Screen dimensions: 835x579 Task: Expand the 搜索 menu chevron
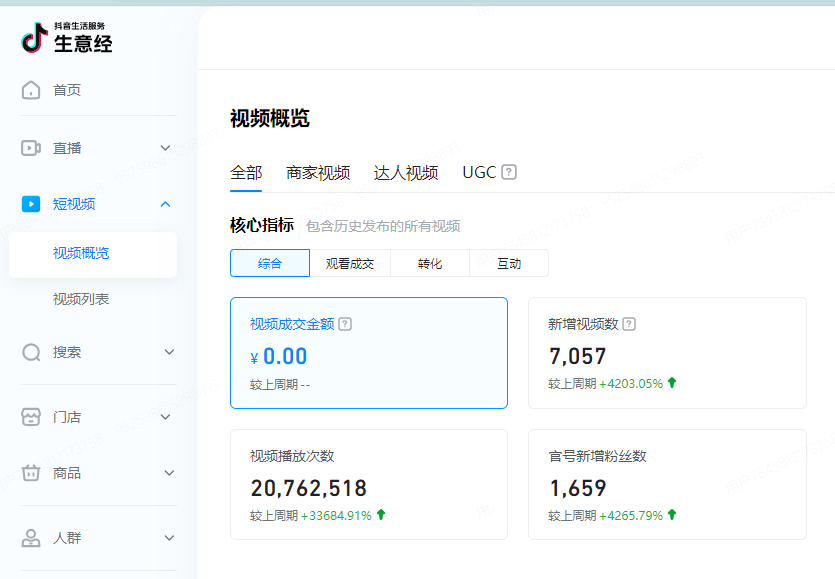tap(168, 352)
